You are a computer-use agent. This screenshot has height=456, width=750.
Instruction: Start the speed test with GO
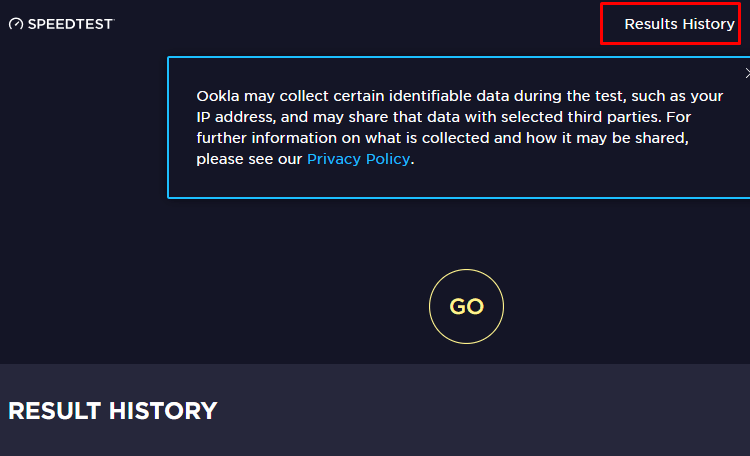click(466, 306)
